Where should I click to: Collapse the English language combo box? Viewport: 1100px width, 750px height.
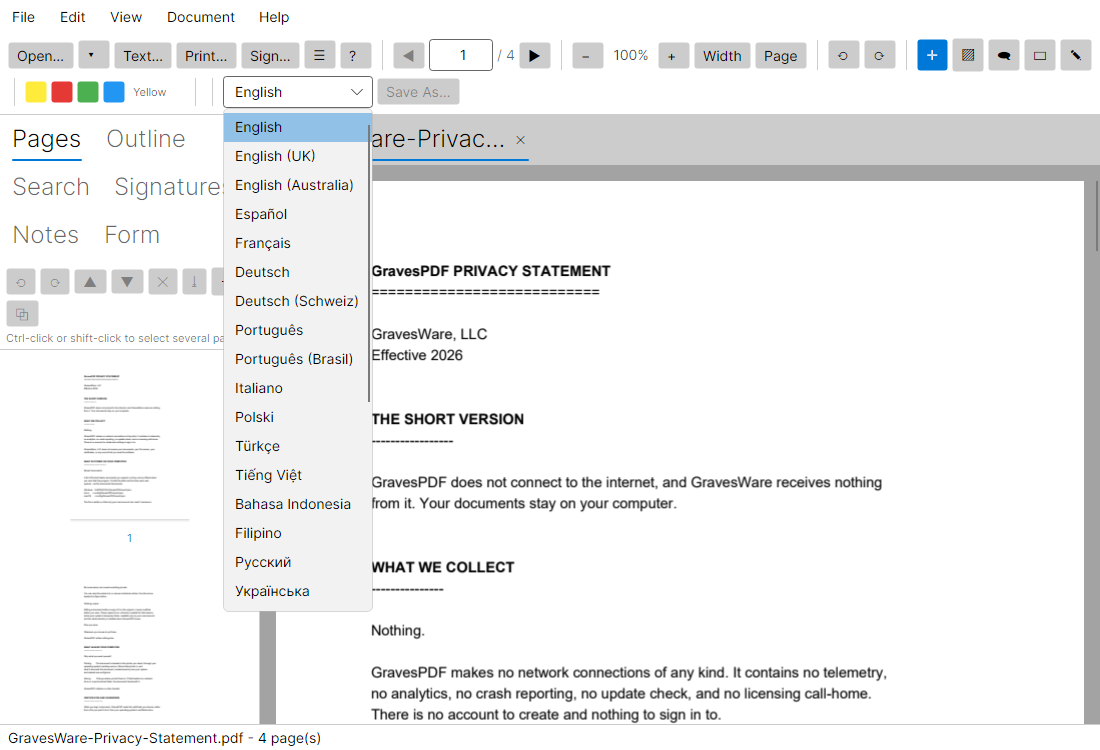[297, 92]
